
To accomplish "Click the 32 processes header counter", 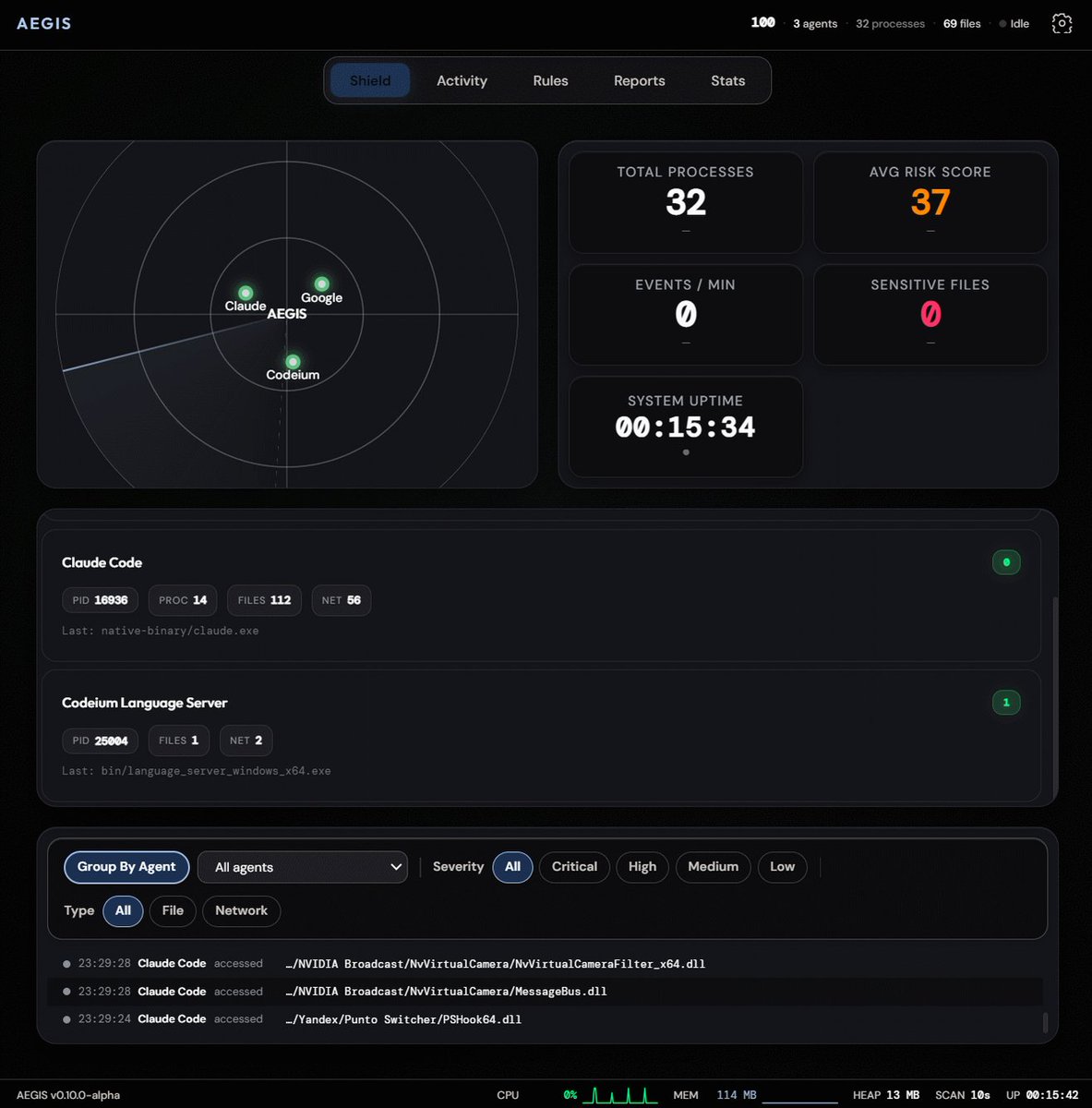I will pyautogui.click(x=890, y=24).
